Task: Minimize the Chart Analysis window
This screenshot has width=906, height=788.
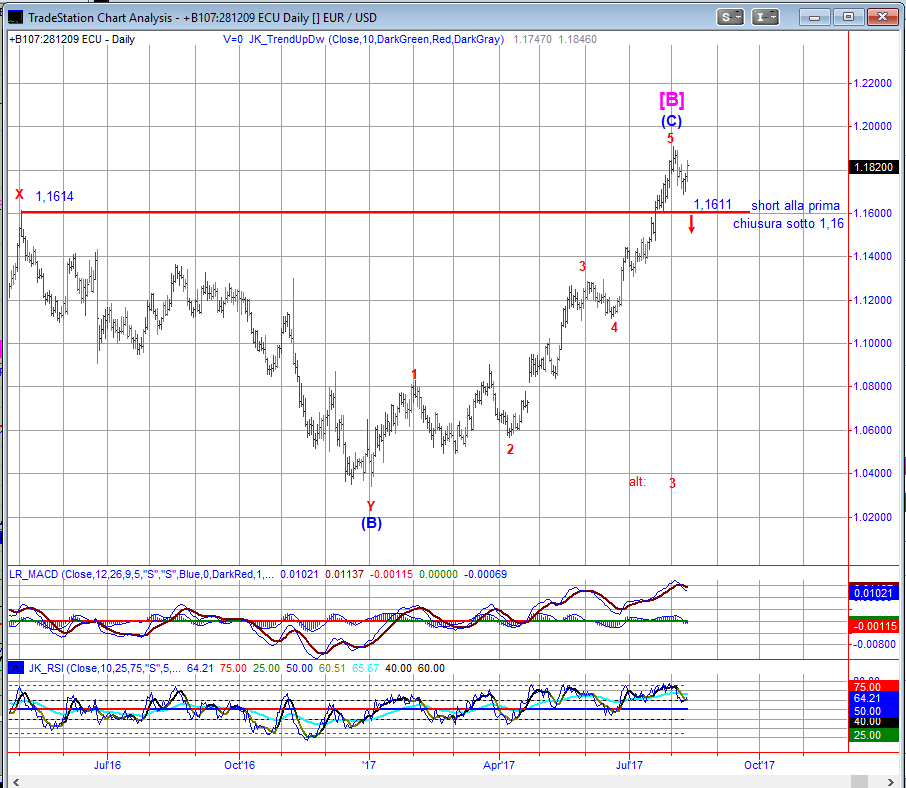Action: point(815,17)
